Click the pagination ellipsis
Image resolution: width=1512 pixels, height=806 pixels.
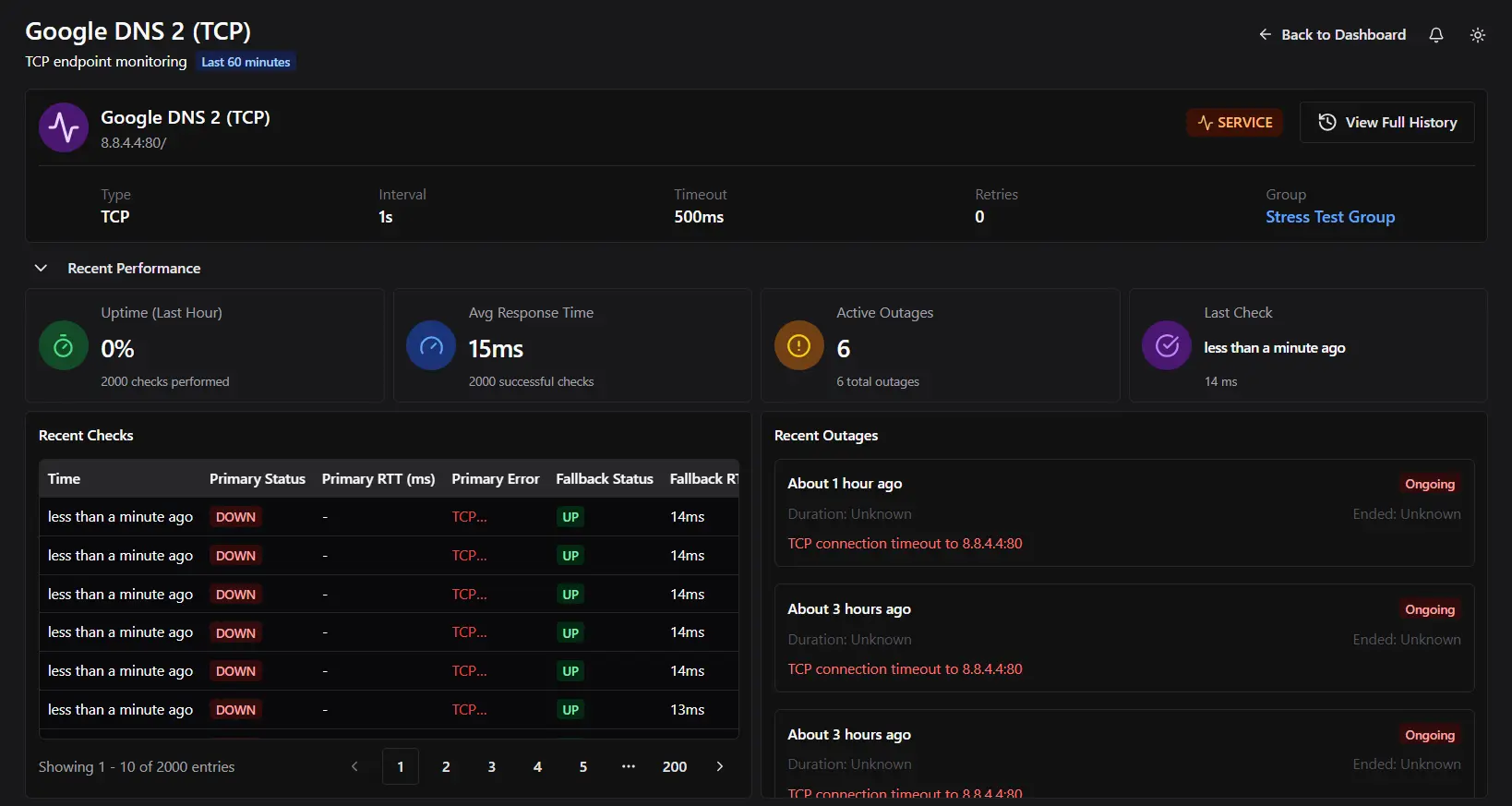[629, 766]
